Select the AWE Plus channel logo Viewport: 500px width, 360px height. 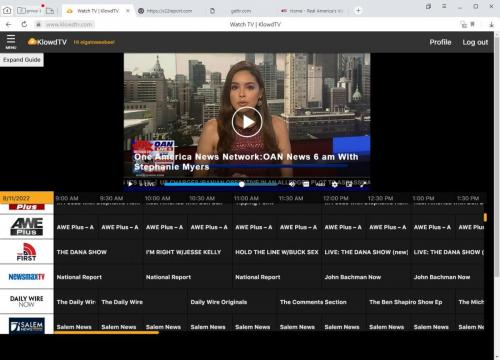(x=27, y=227)
